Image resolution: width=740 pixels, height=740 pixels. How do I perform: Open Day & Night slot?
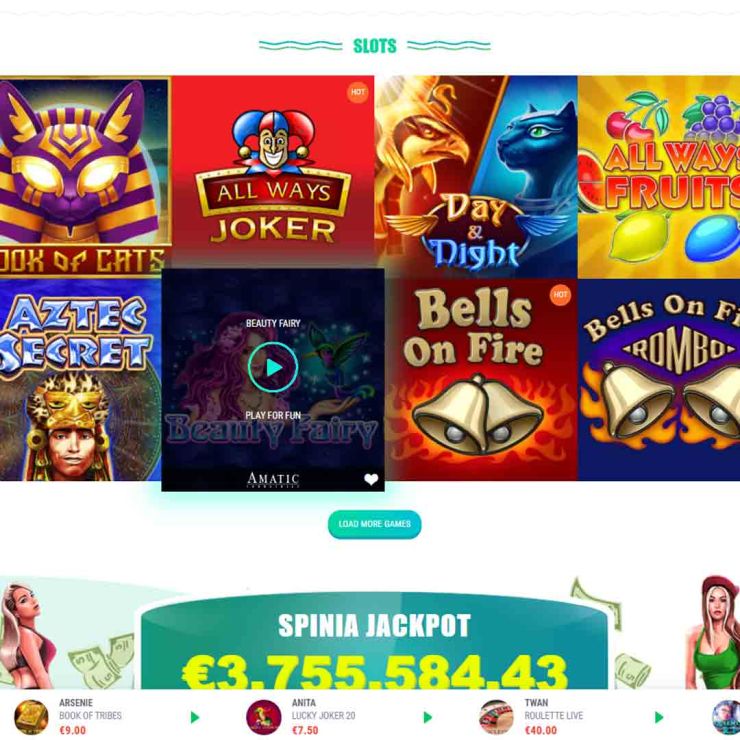point(476,177)
